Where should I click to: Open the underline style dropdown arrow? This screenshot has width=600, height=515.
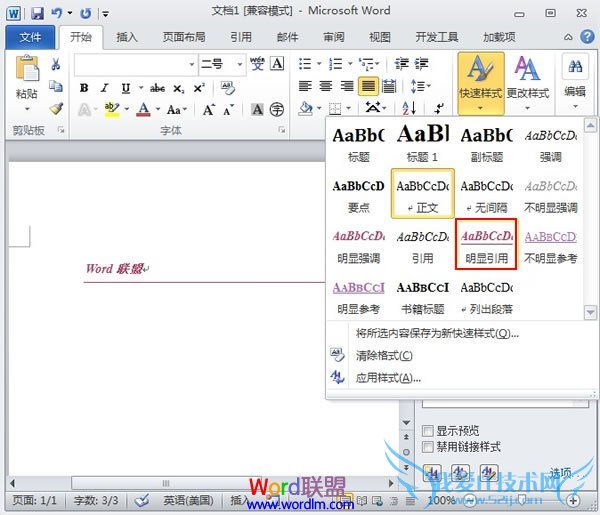click(x=140, y=88)
